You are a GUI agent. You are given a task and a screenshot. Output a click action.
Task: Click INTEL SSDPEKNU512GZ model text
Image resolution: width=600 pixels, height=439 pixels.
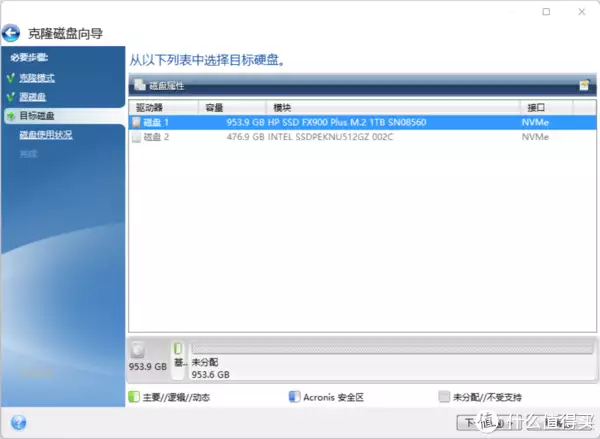click(330, 137)
